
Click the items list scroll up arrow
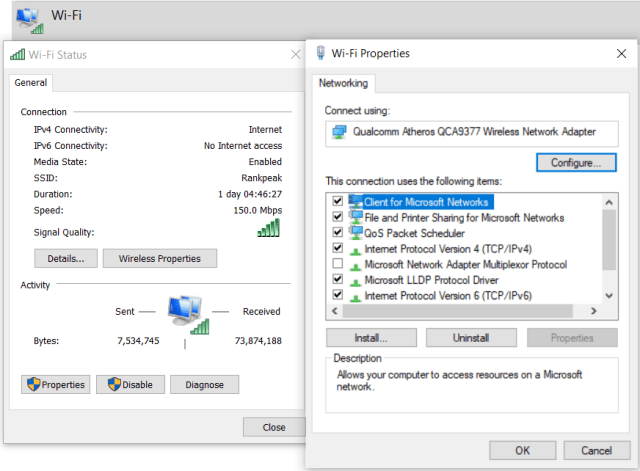pyautogui.click(x=609, y=202)
